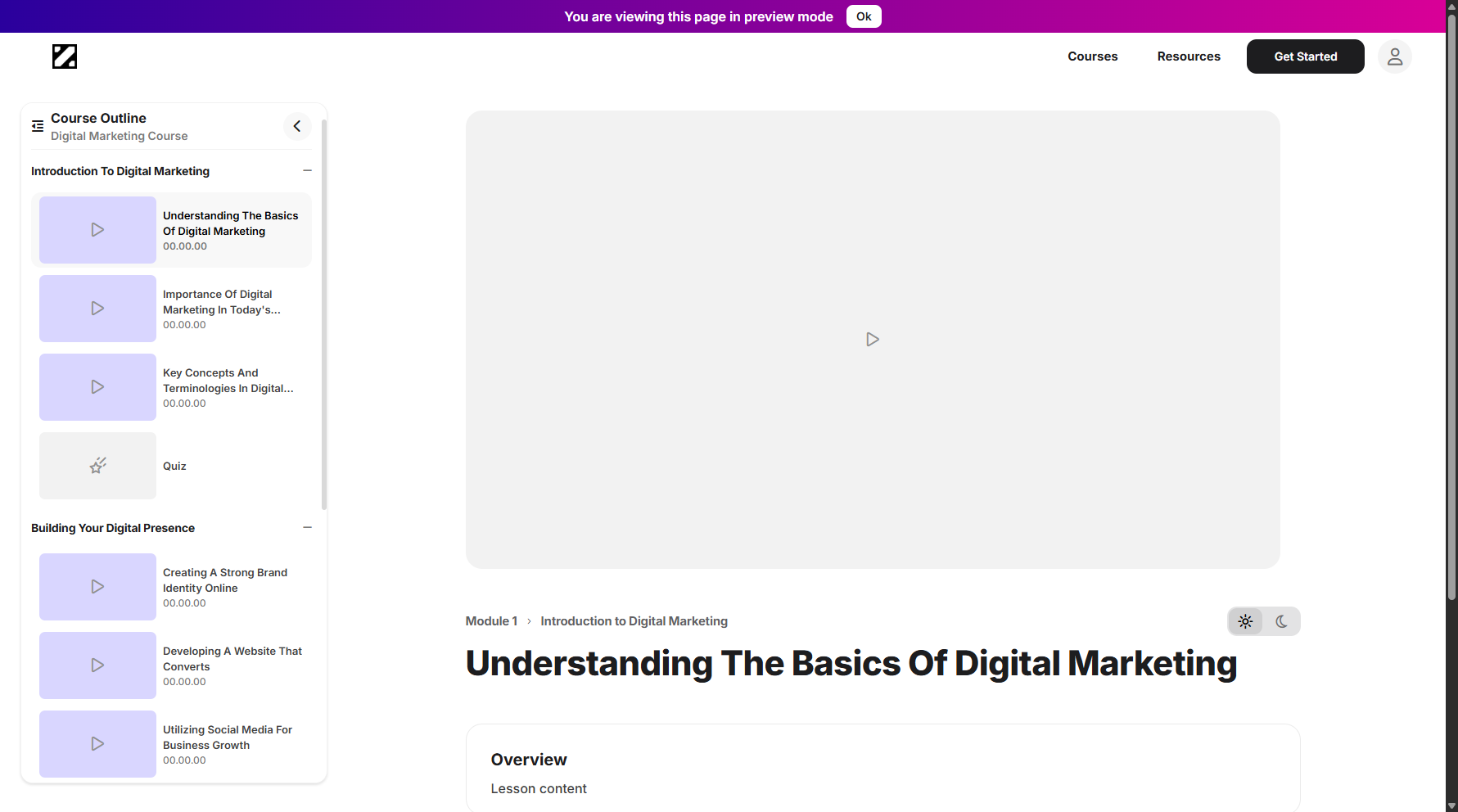Switch to light mode with the sun icon
Image resolution: width=1458 pixels, height=812 pixels.
(1245, 621)
